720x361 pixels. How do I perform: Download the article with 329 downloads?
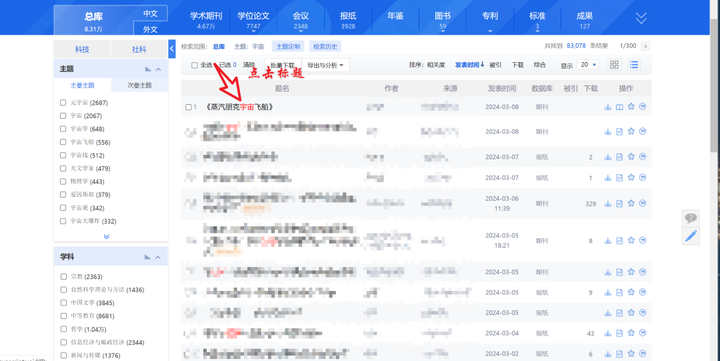pos(608,203)
